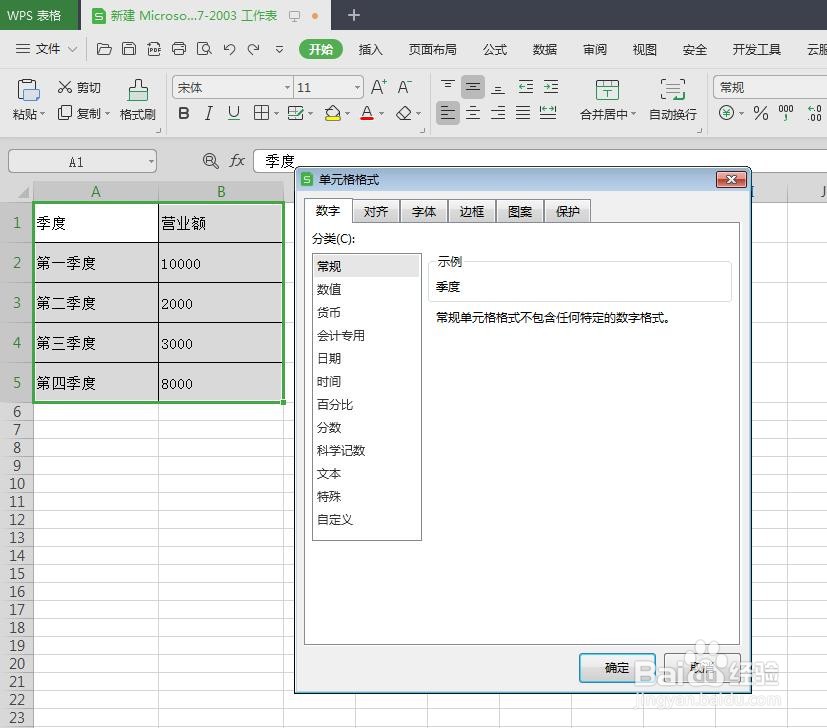Open font color dropdown arrow
This screenshot has width=827, height=728.
pyautogui.click(x=381, y=113)
